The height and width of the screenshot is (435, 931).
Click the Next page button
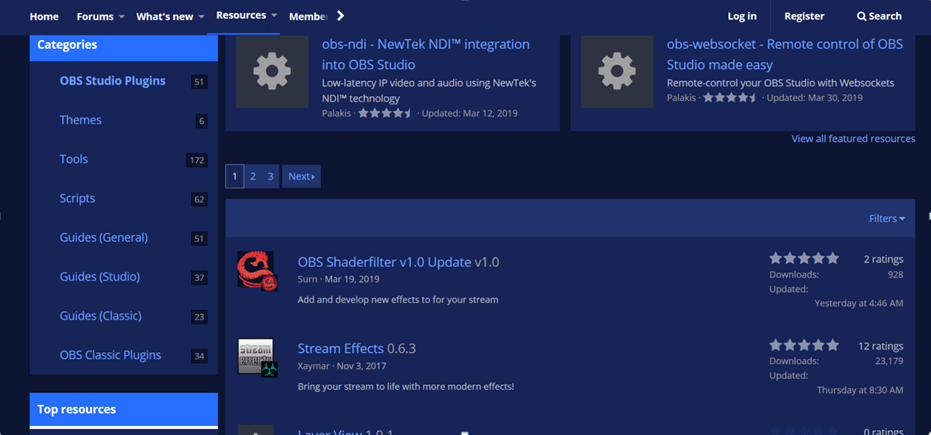301,176
